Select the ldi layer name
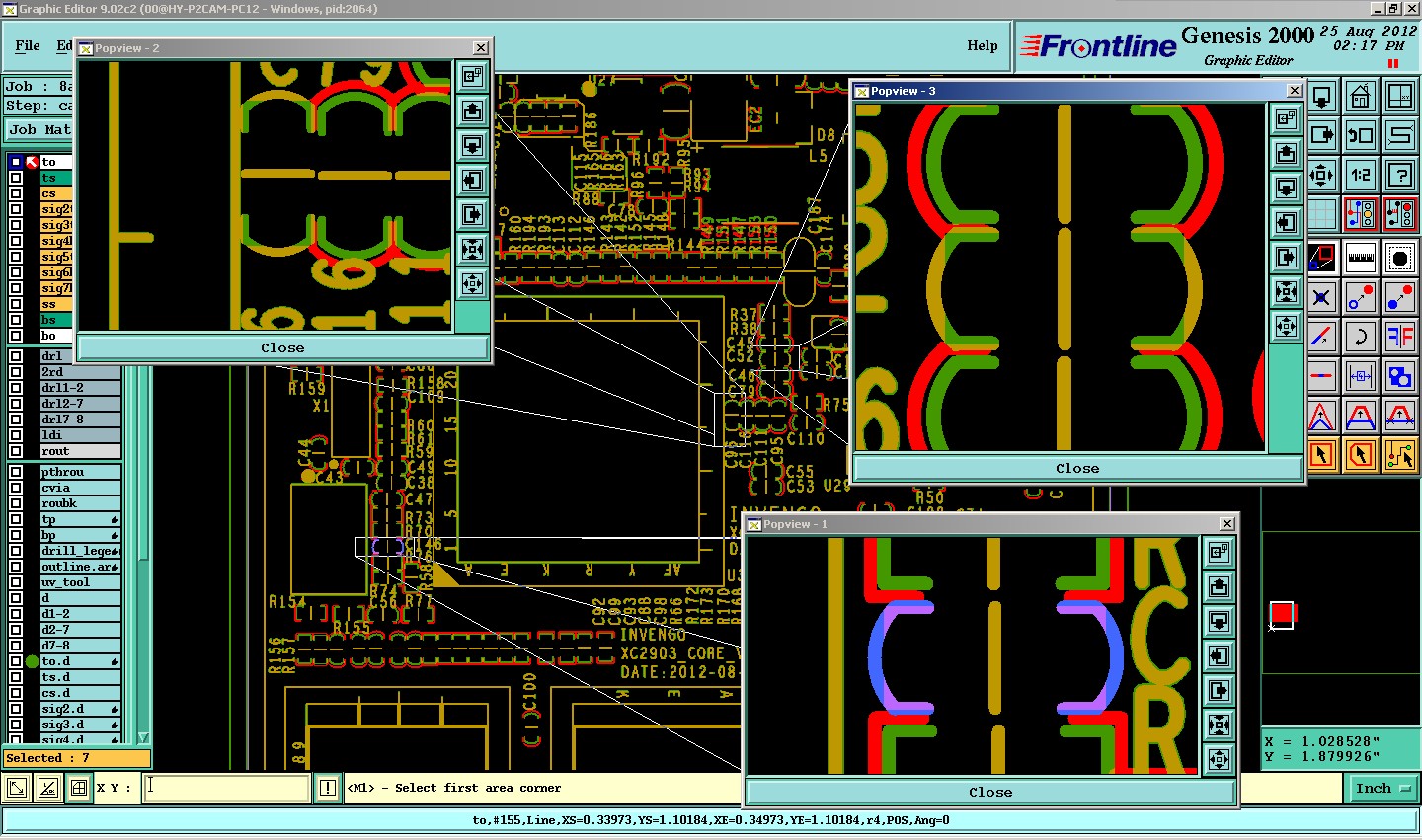1422x840 pixels. pos(80,435)
